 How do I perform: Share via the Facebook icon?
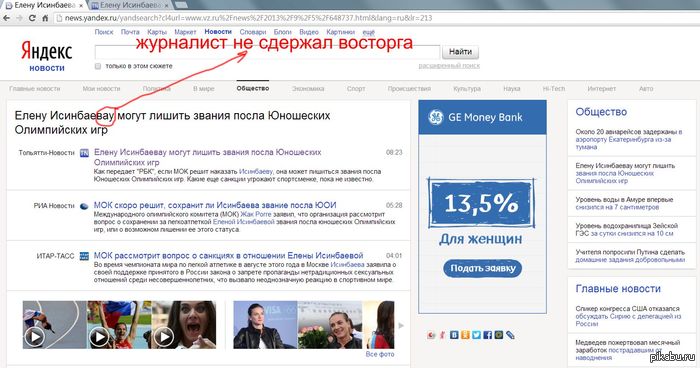[488, 335]
